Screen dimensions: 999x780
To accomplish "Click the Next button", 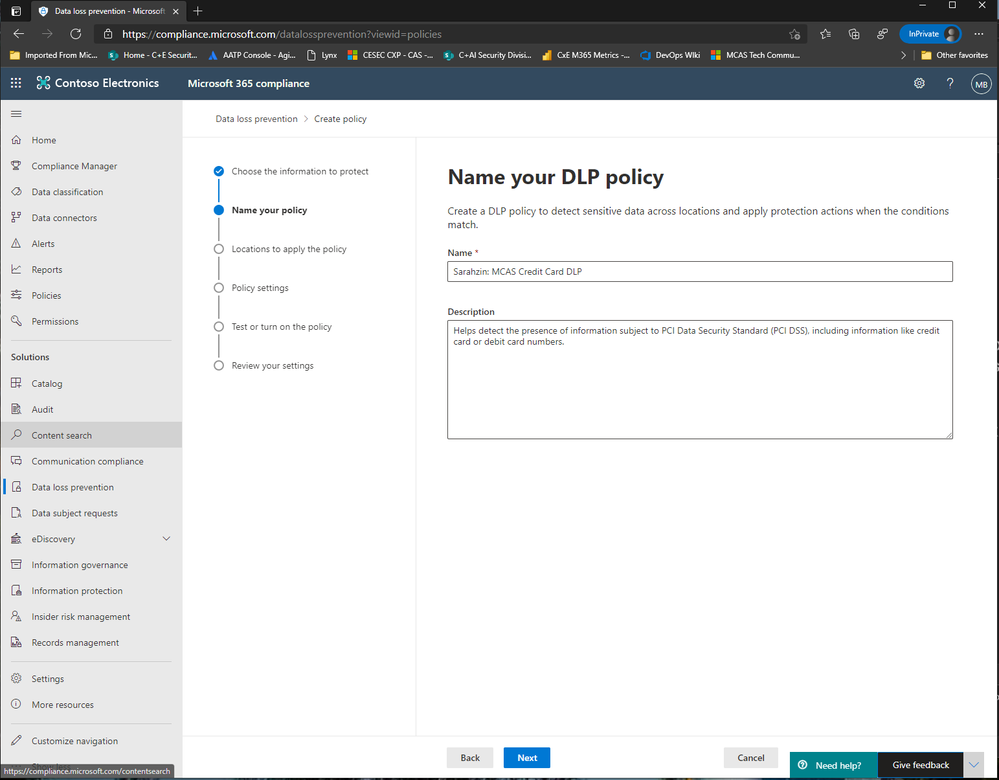I will coord(527,758).
